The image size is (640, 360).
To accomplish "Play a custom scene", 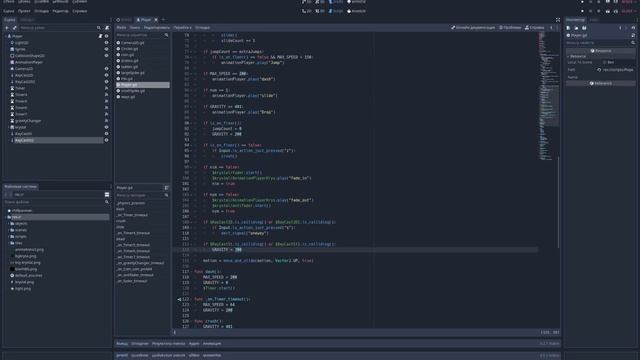I will coord(616,11).
